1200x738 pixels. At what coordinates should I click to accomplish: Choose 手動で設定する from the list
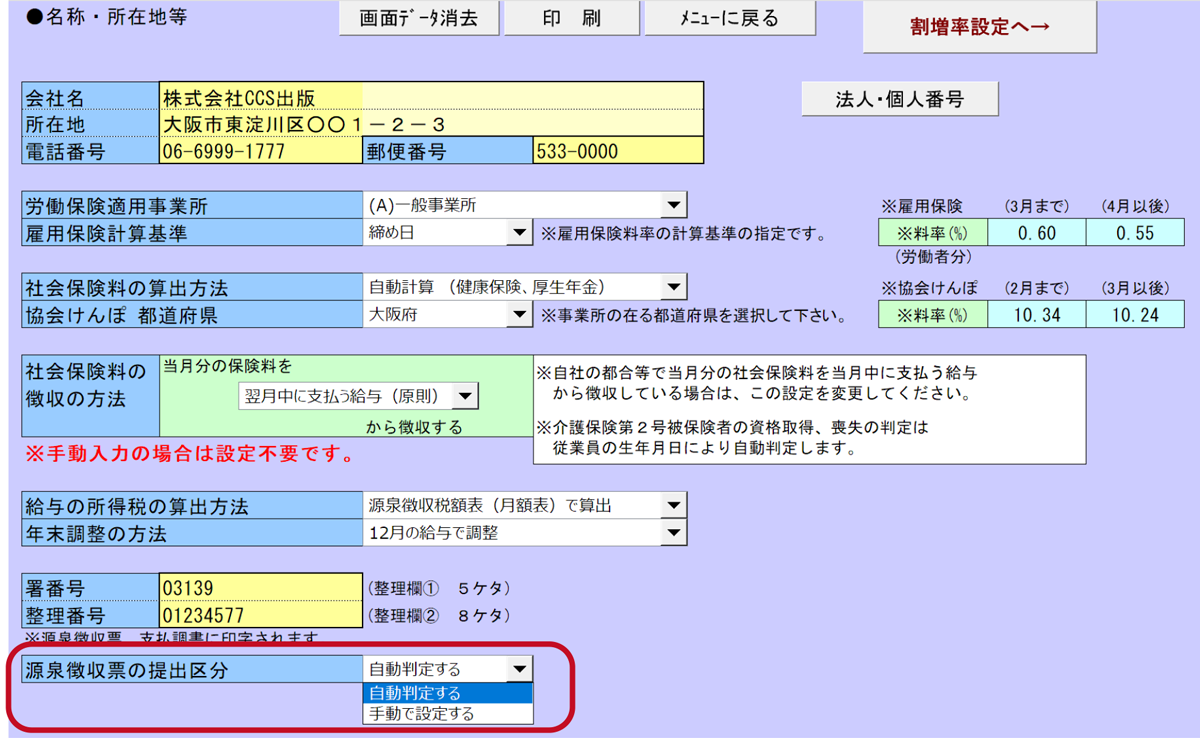click(x=447, y=714)
